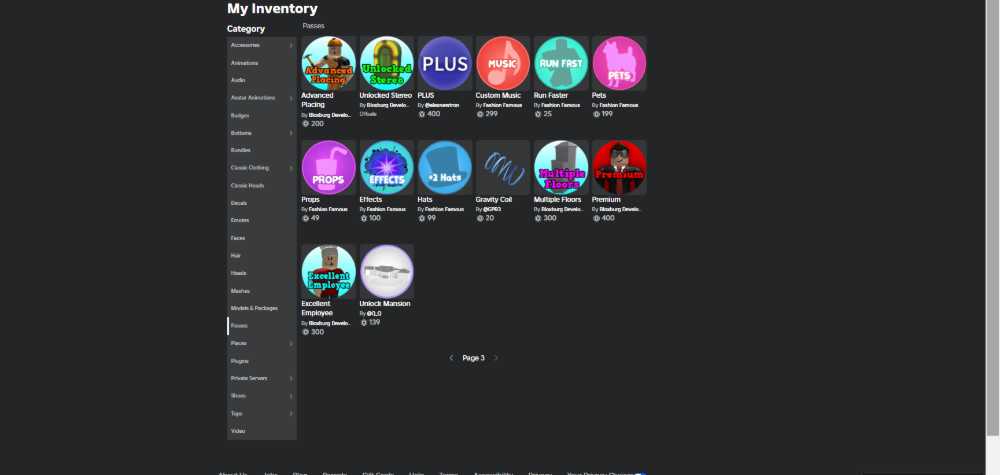Click the Page 3 pagination label
Screen dimensions: 1000x475
pyautogui.click(x=474, y=358)
